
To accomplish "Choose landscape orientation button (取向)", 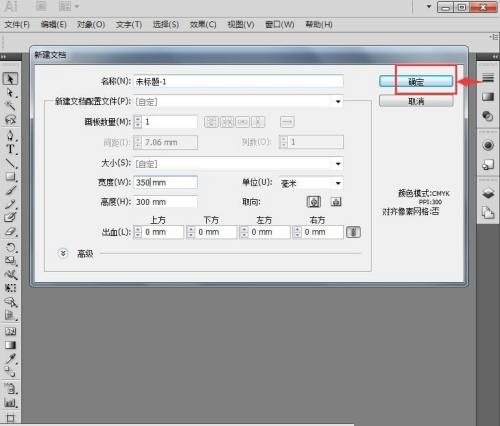I will click(336, 202).
